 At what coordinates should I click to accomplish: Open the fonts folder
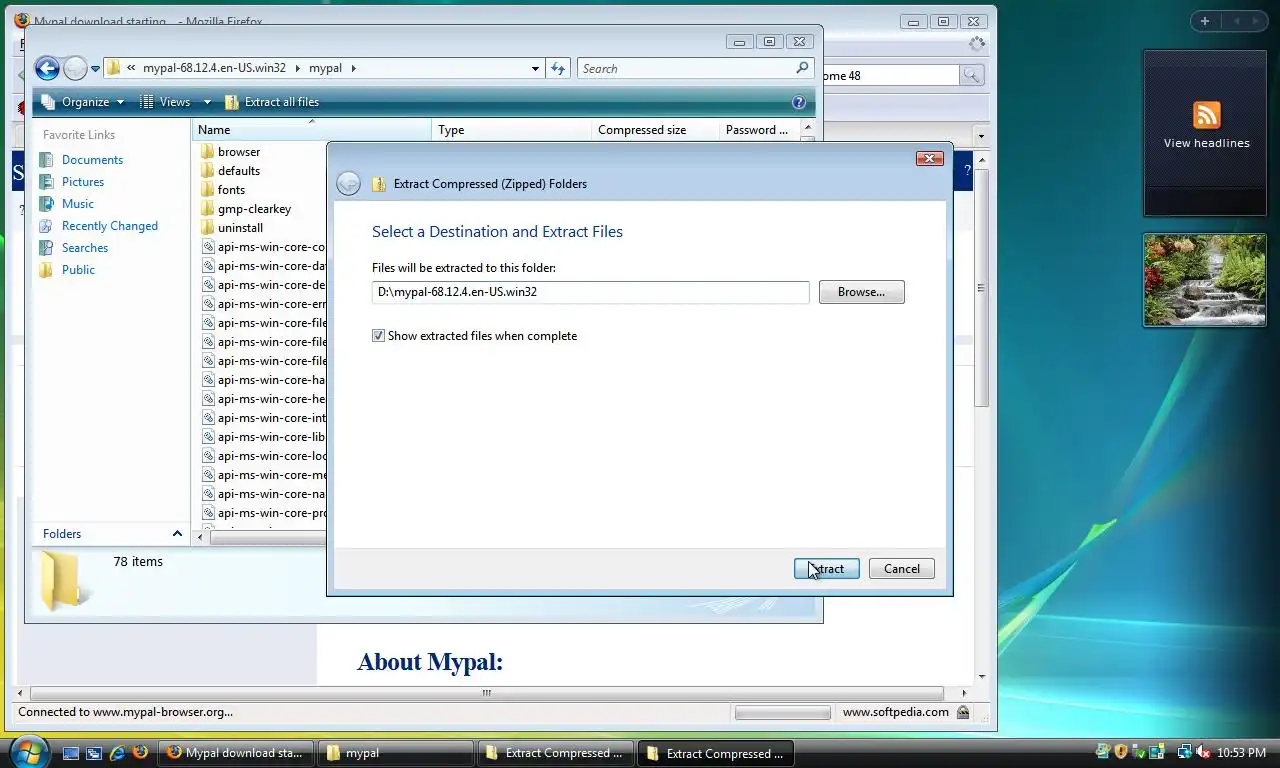(231, 190)
